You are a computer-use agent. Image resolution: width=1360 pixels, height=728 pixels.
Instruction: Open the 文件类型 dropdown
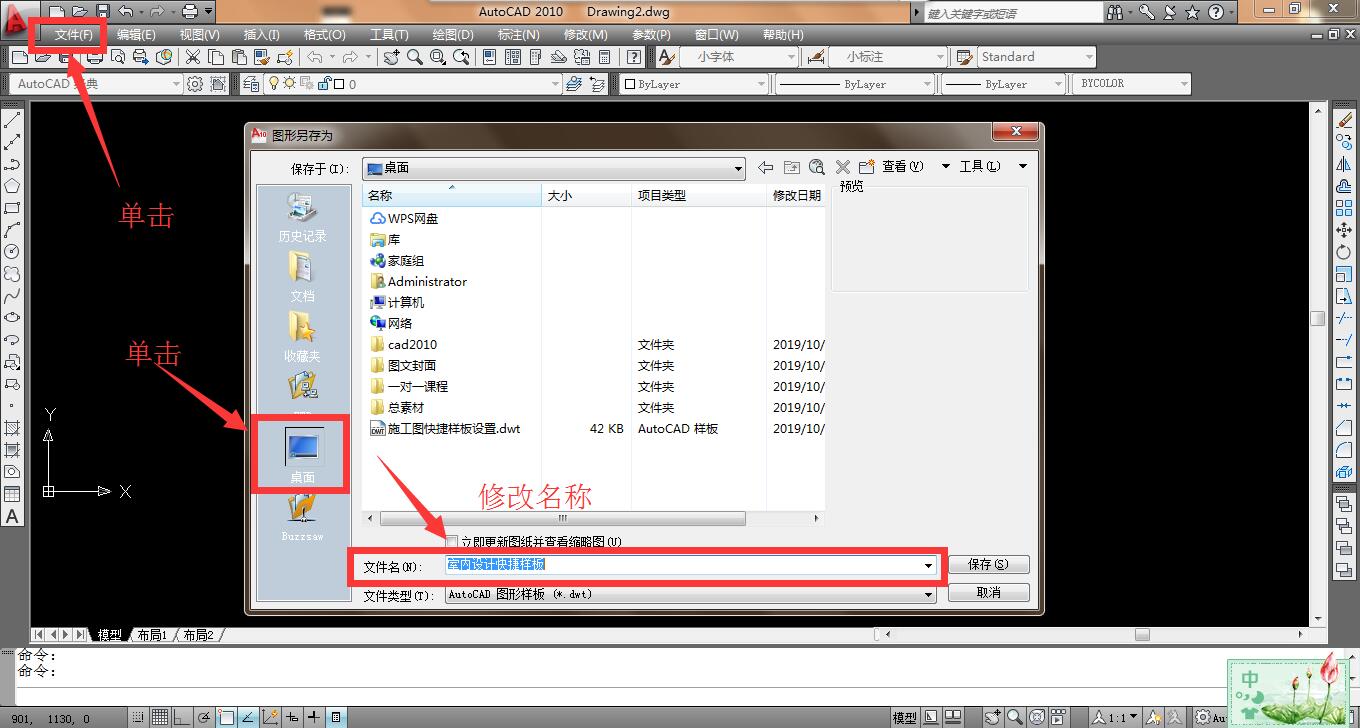click(x=926, y=592)
